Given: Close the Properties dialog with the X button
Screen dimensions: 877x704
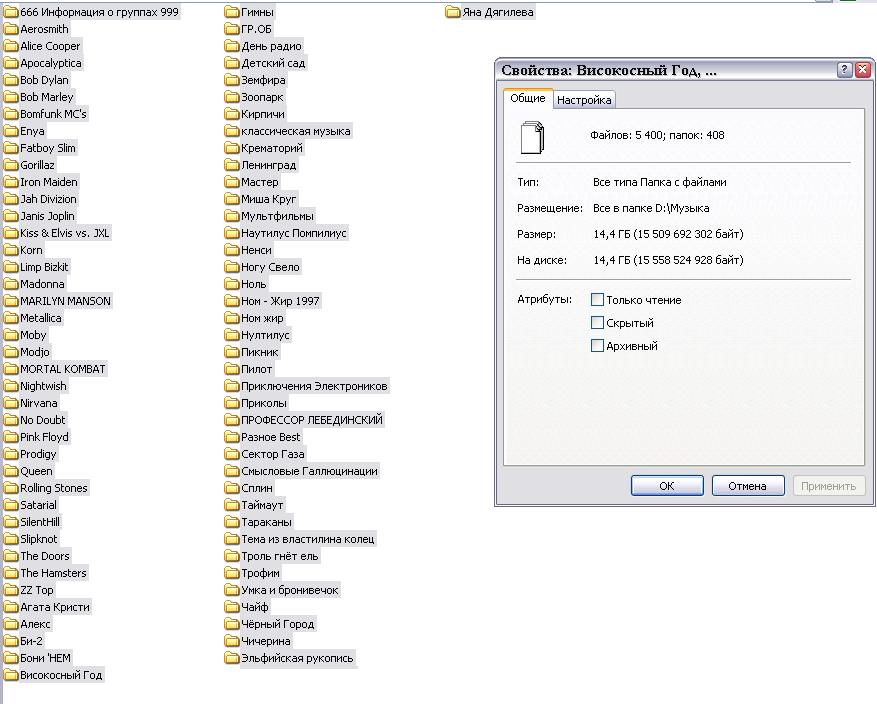Looking at the screenshot, I should [x=862, y=70].
